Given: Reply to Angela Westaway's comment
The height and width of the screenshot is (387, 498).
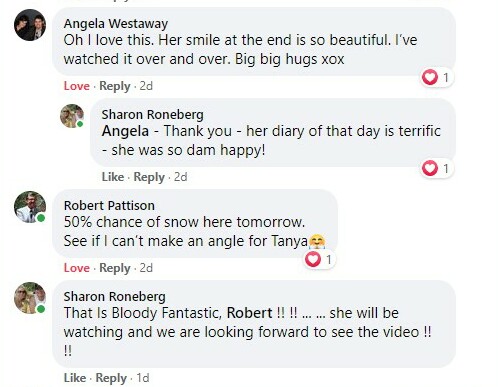Looking at the screenshot, I should click(x=115, y=86).
